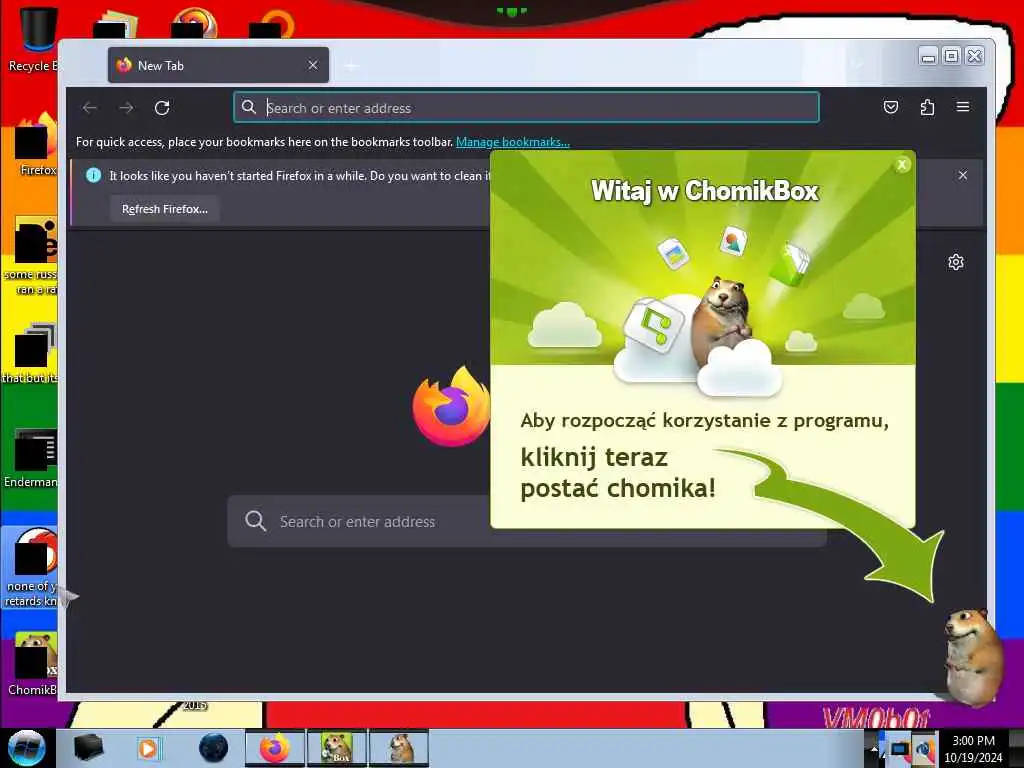The image size is (1024, 768).
Task: Click the taskbar clock showing 3:00 PM
Action: point(973,748)
